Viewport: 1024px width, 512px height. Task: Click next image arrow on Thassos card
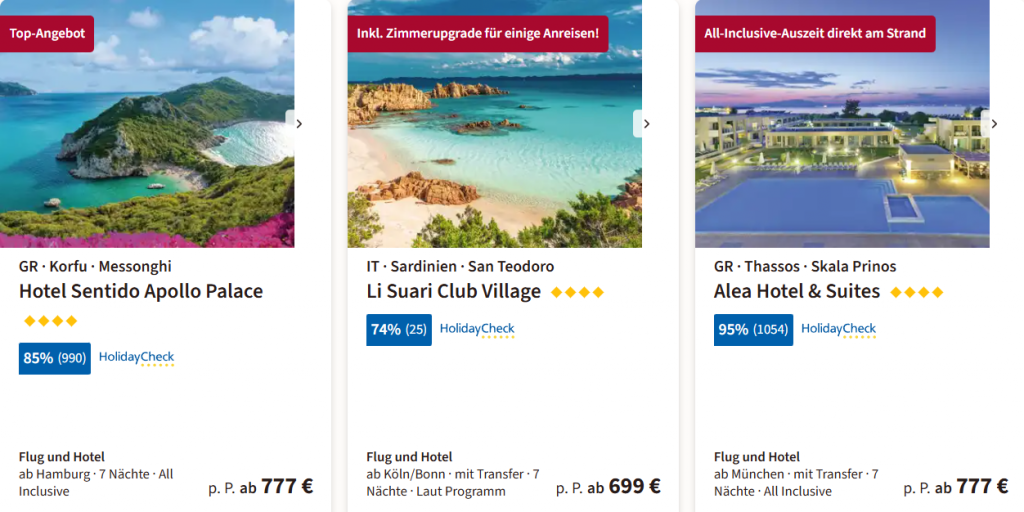click(993, 124)
